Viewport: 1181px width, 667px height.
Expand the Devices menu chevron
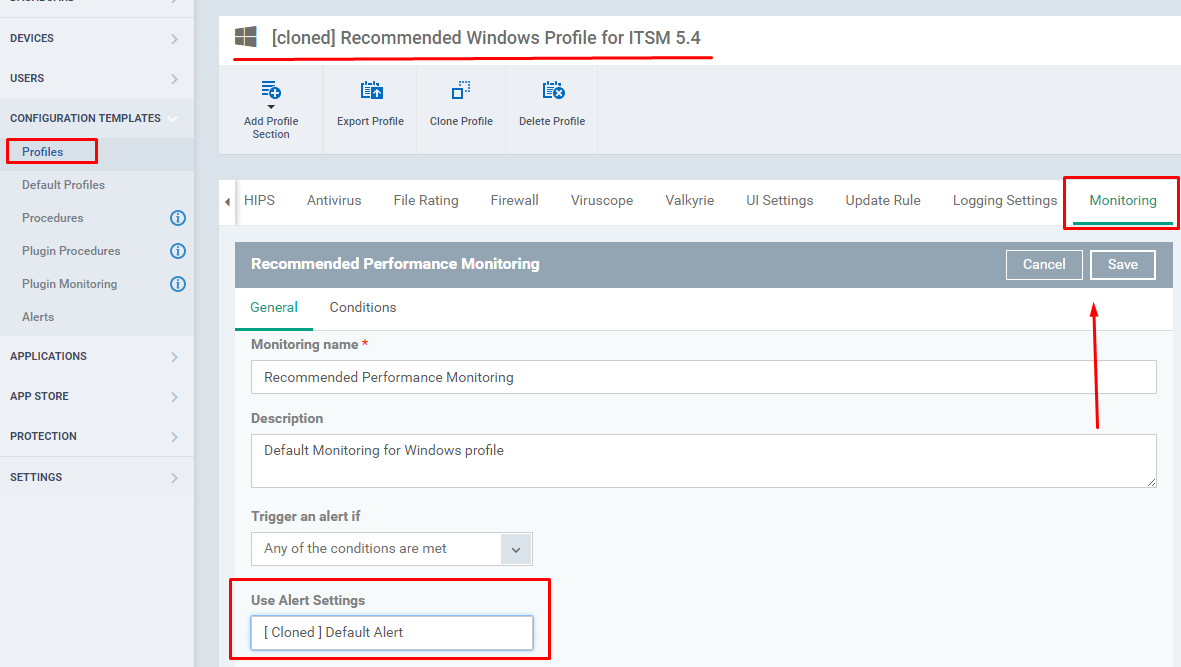174,38
